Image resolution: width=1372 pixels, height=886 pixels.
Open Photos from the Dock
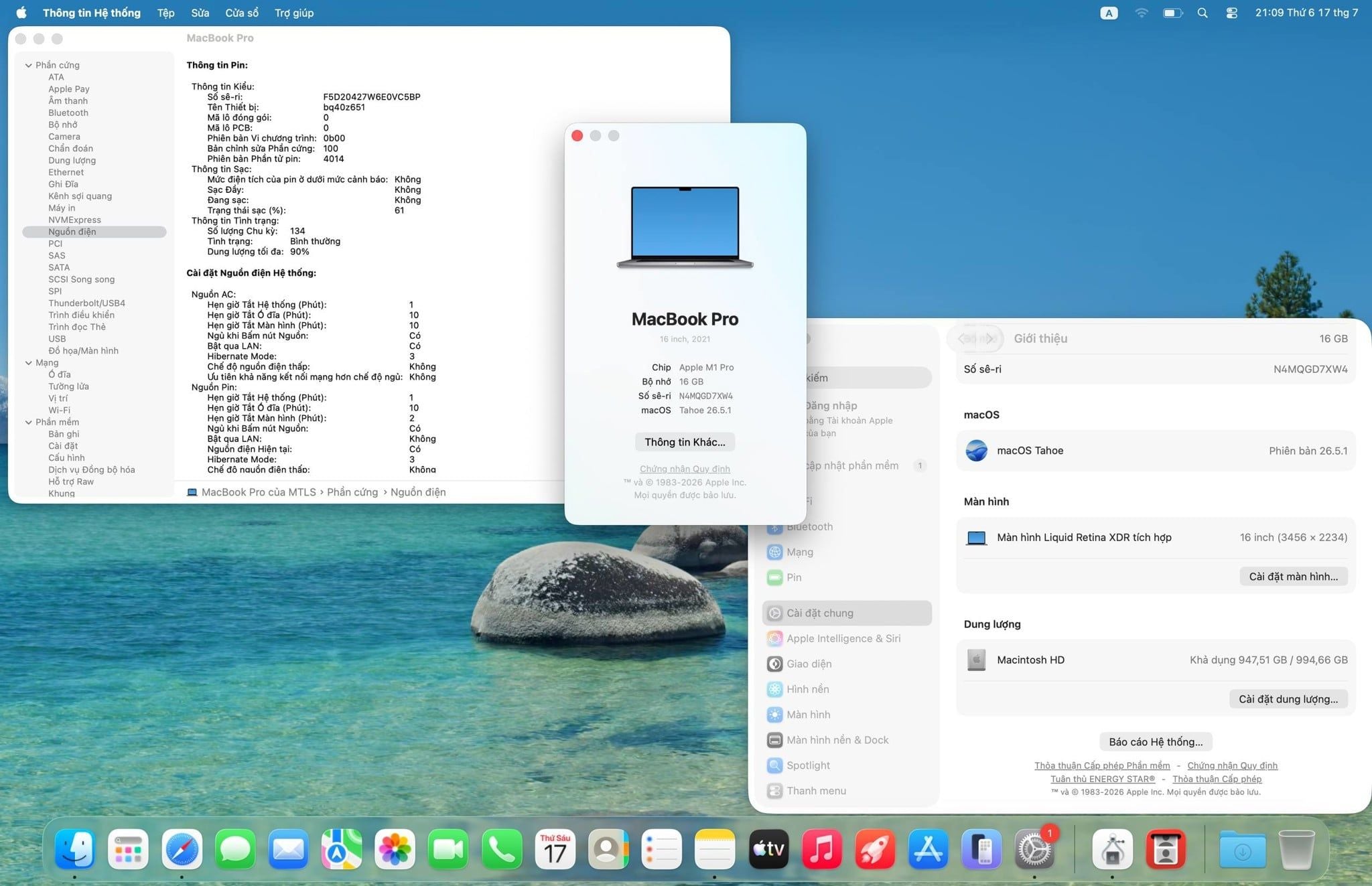coord(395,849)
